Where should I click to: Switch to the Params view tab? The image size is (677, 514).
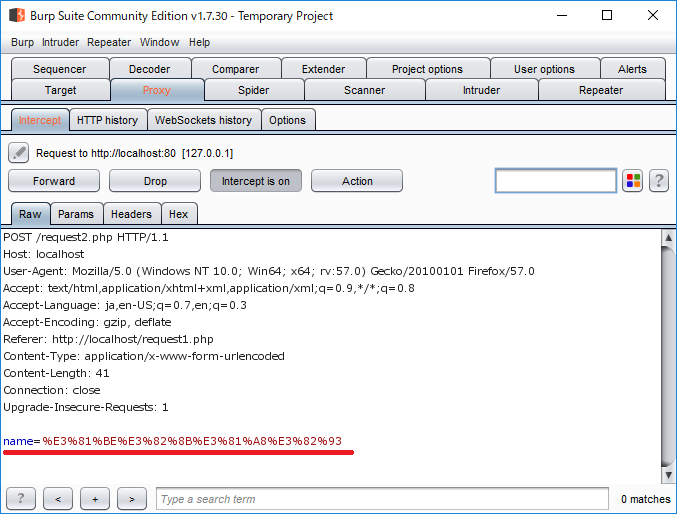coord(76,214)
